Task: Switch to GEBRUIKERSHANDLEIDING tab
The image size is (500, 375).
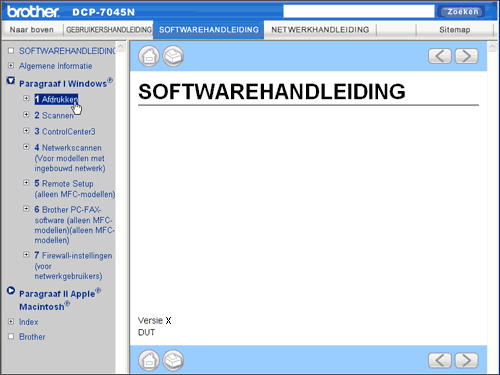Action: pyautogui.click(x=109, y=30)
